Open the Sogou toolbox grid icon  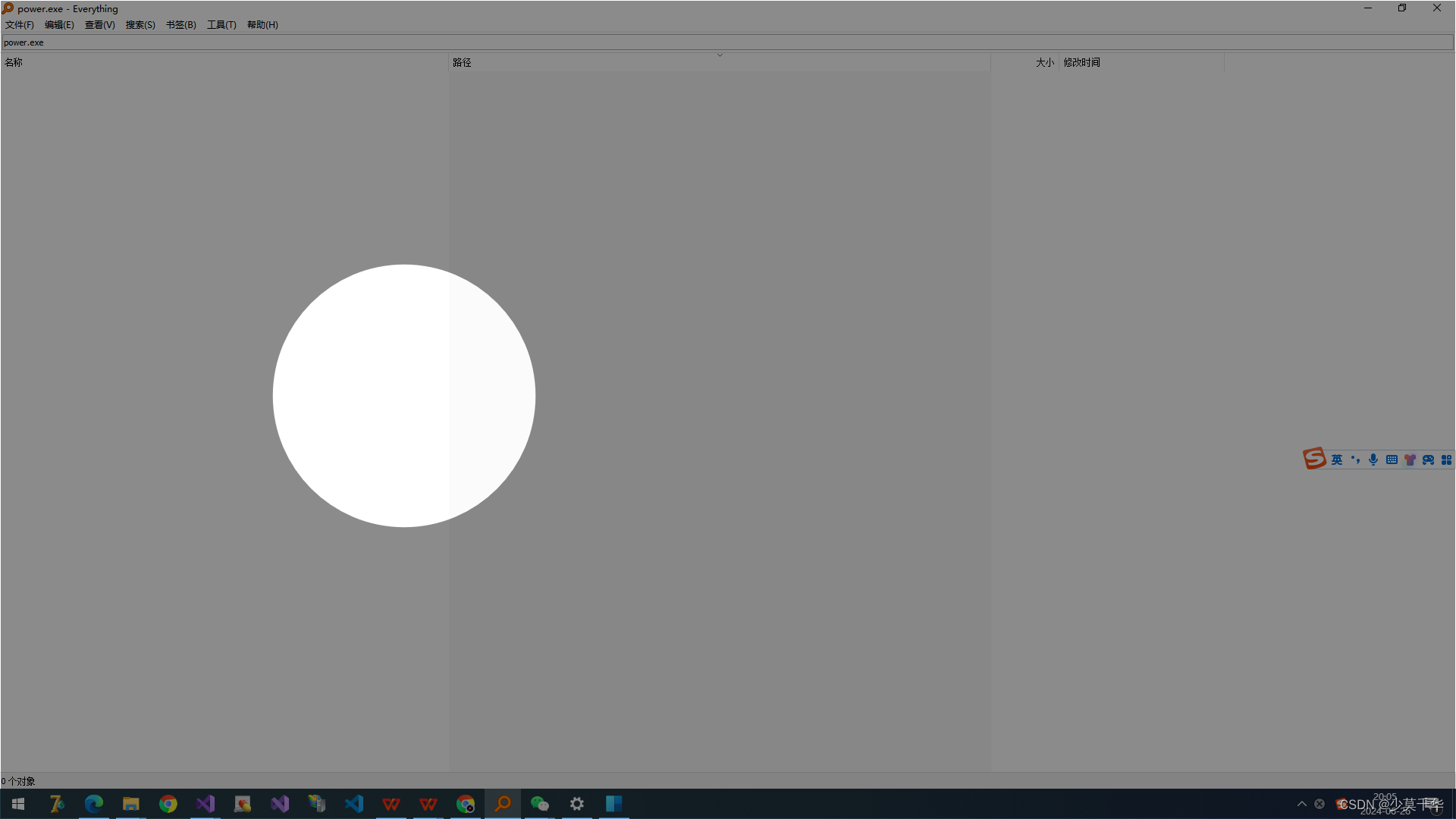point(1446,460)
